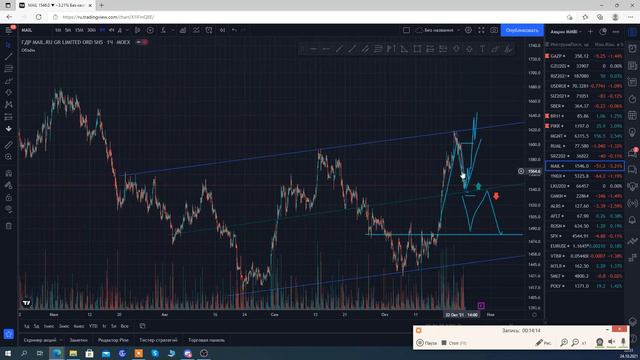This screenshot has height=360, width=640.
Task: Select the 'Все' all date range button
Action: [x=124, y=326]
